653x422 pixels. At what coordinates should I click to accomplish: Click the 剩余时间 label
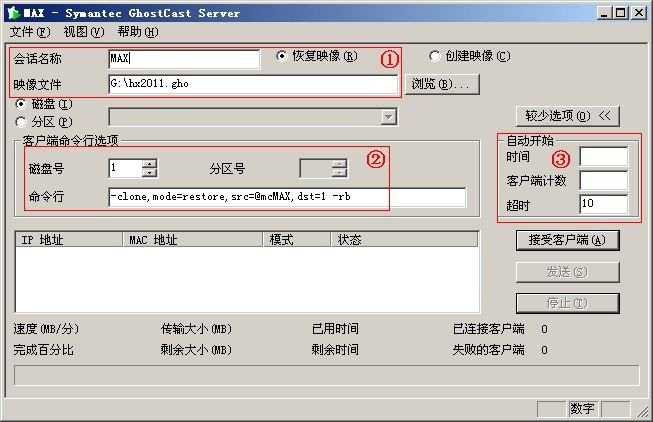[x=335, y=350]
